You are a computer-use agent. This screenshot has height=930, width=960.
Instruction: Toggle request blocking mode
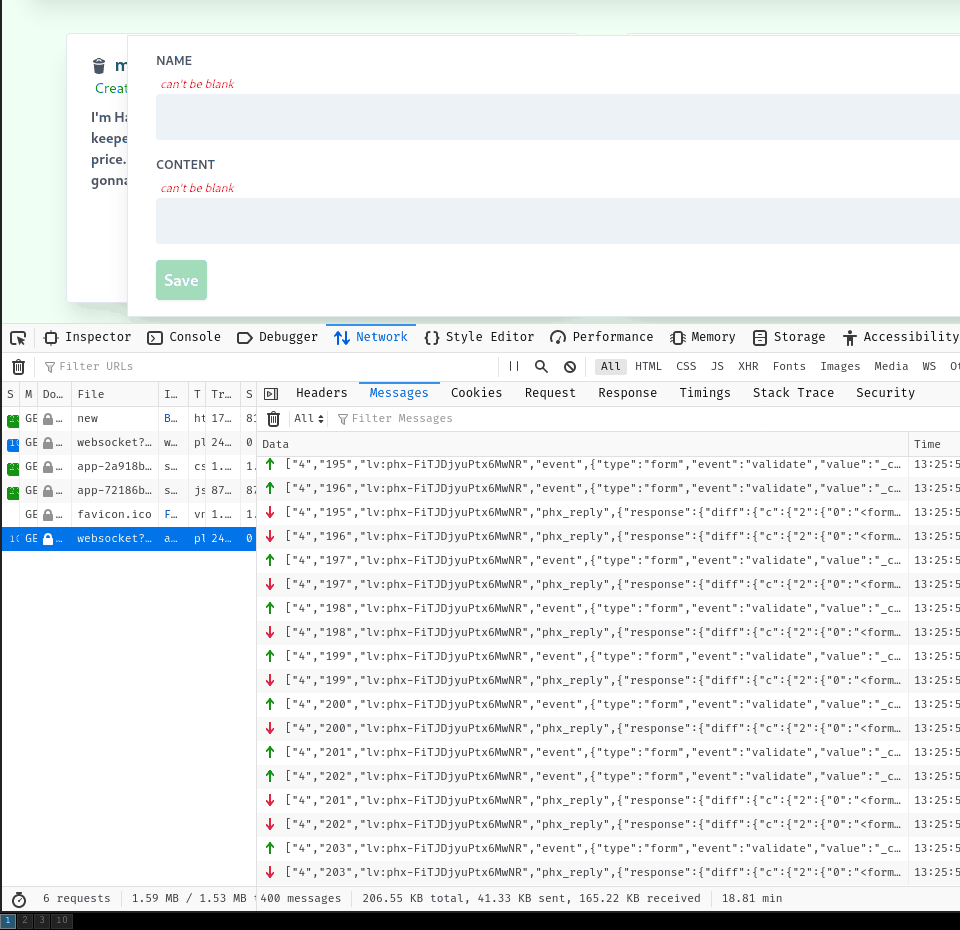(x=569, y=366)
